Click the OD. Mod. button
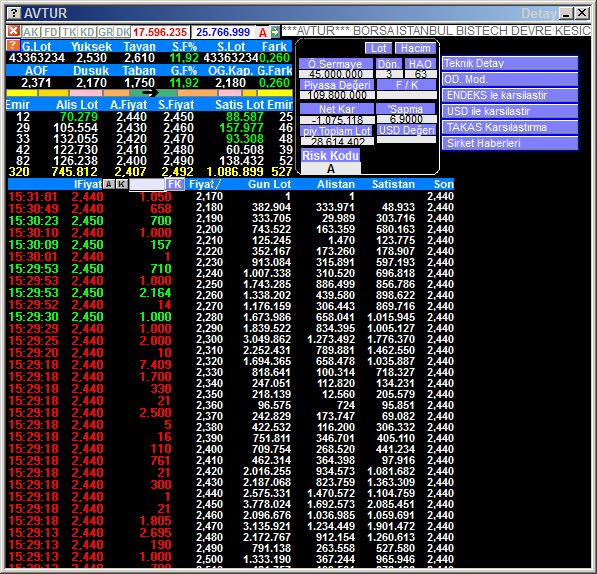The width and height of the screenshot is (597, 574). [x=510, y=79]
